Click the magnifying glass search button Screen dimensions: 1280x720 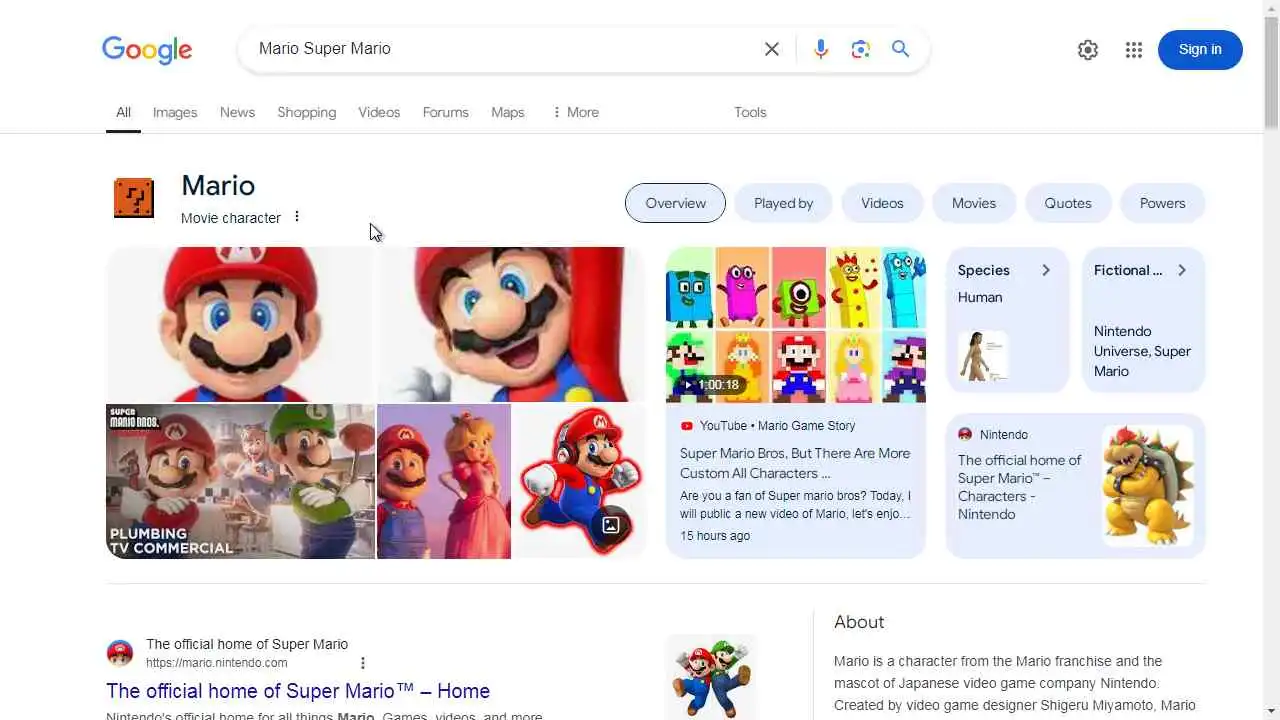click(x=900, y=49)
